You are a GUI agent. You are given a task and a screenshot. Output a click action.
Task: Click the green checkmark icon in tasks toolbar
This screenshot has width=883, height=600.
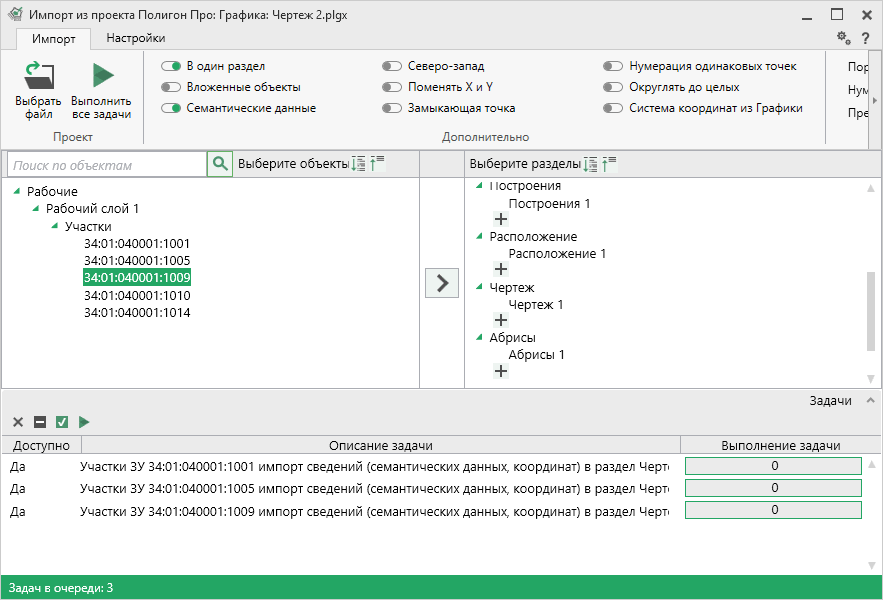[x=62, y=422]
